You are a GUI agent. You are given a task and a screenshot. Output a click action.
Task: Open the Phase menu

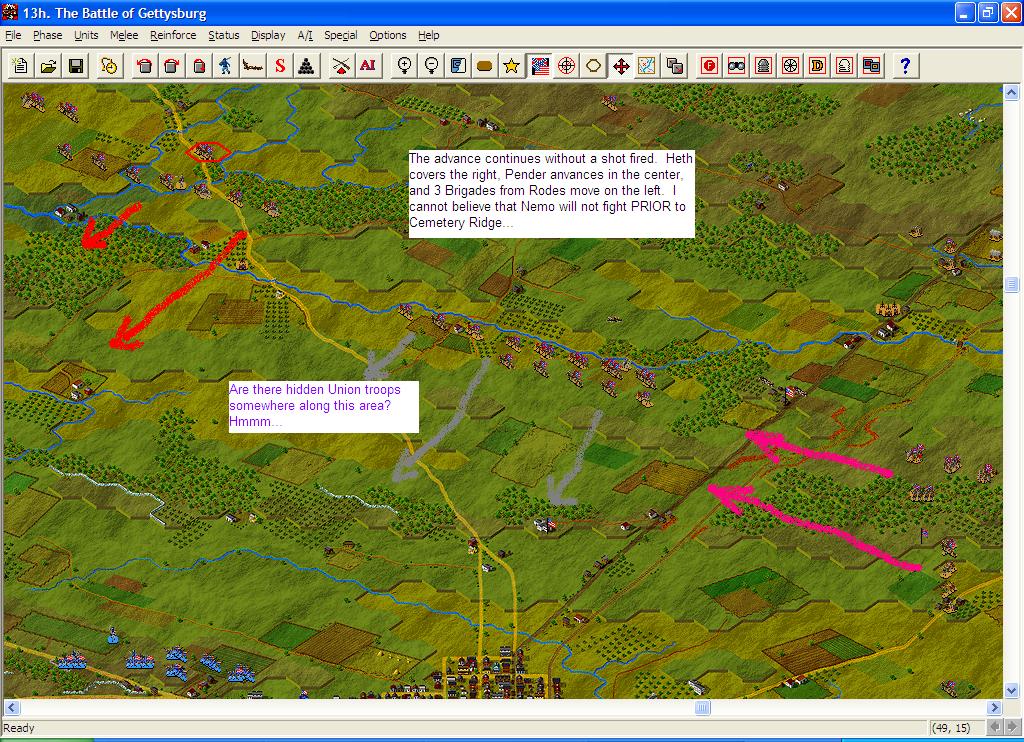tap(48, 35)
